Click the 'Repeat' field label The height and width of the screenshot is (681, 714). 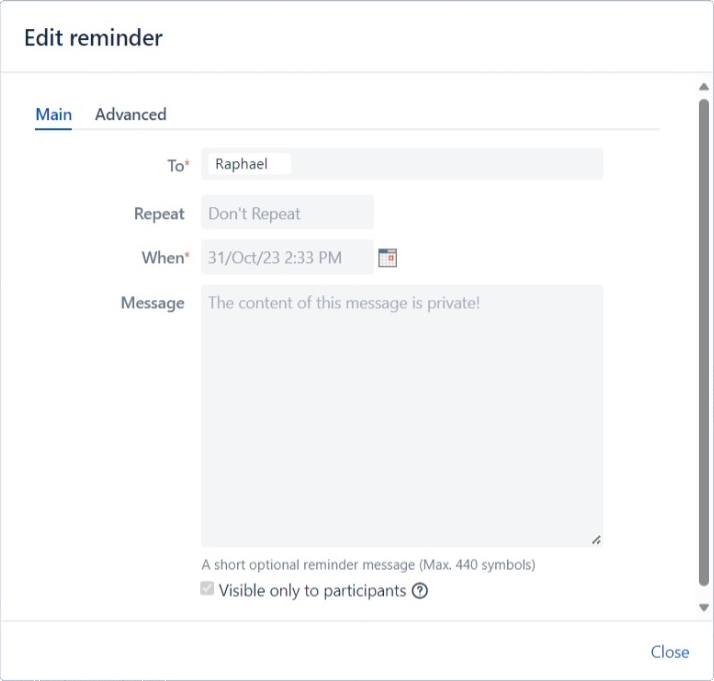[159, 213]
